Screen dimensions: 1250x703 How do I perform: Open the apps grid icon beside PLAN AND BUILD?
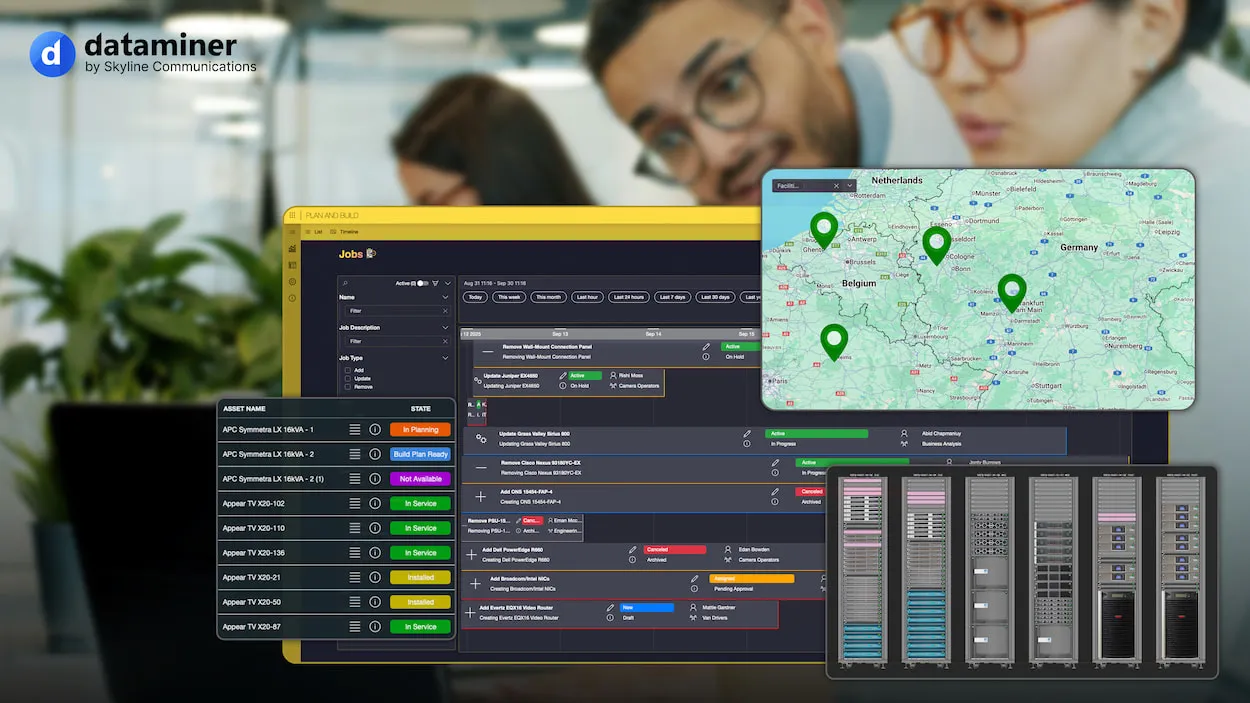click(292, 216)
